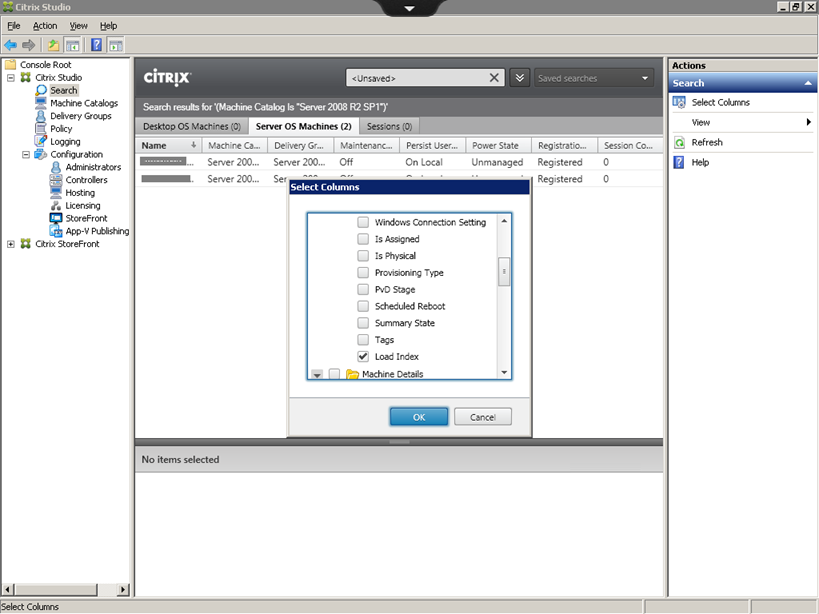
Task: Click the StoreFront icon under Configuration
Action: point(56,218)
